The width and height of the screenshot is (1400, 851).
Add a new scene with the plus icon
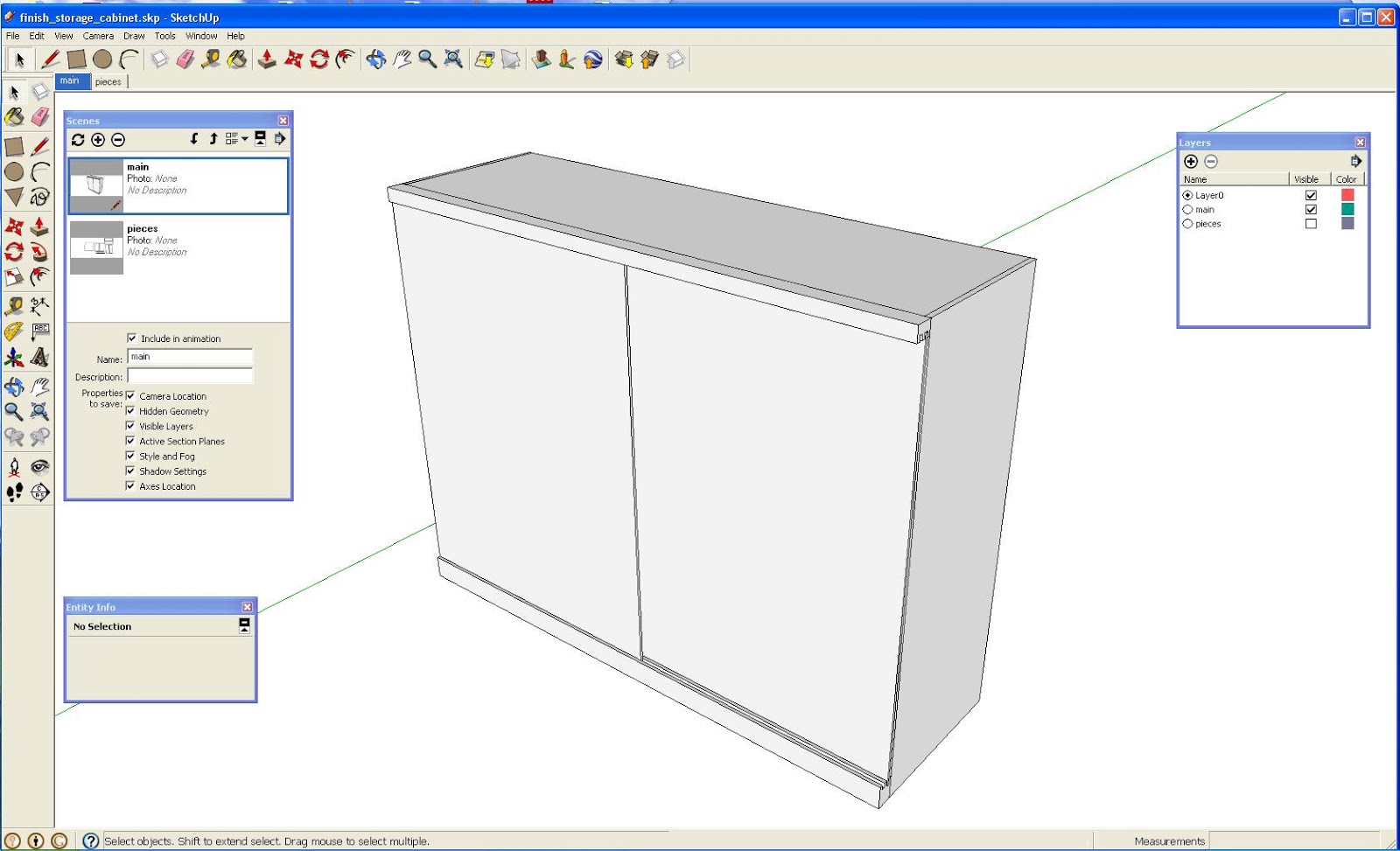(x=98, y=139)
